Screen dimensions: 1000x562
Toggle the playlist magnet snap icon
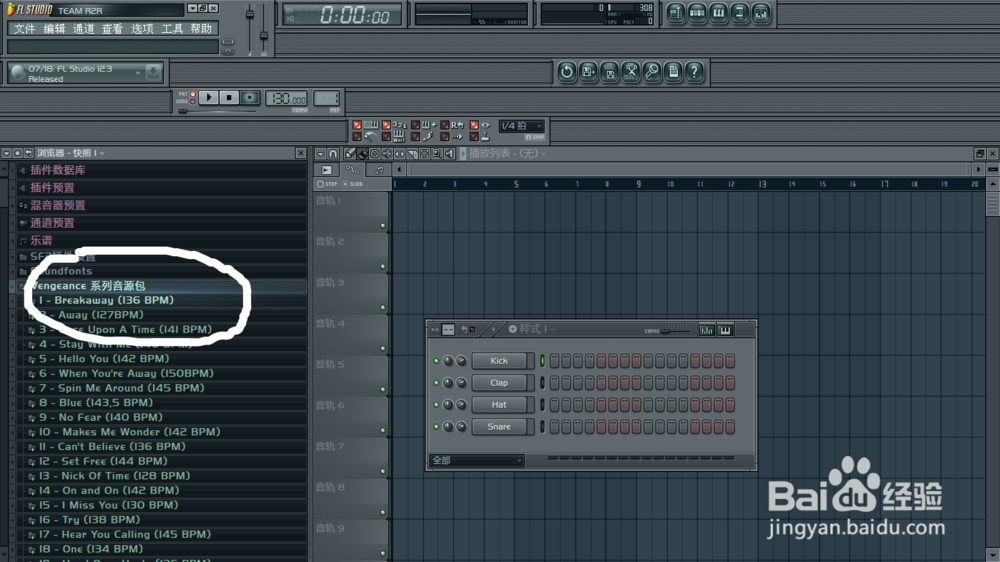[x=333, y=154]
